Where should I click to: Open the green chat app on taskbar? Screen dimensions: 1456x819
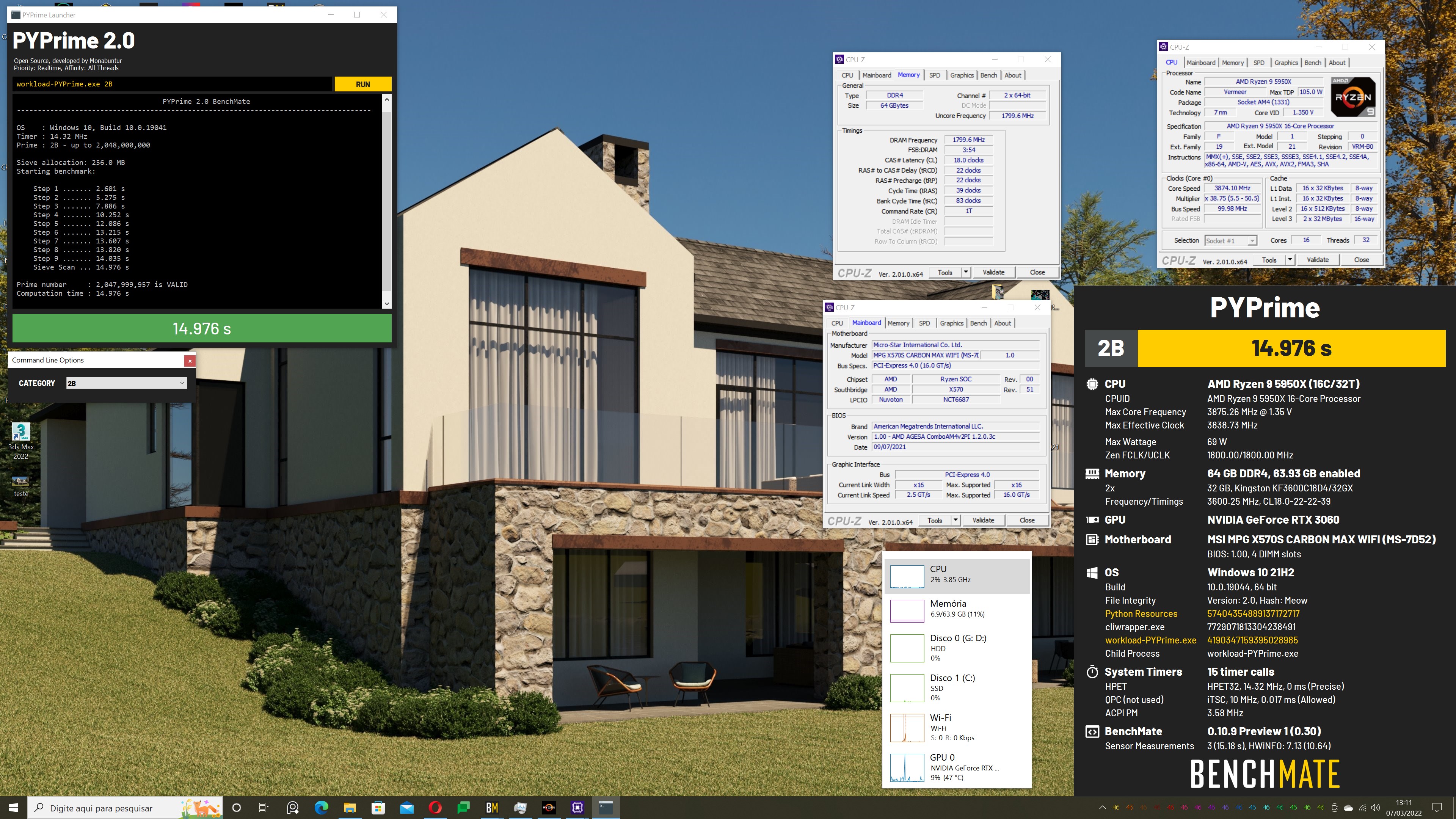[463, 808]
